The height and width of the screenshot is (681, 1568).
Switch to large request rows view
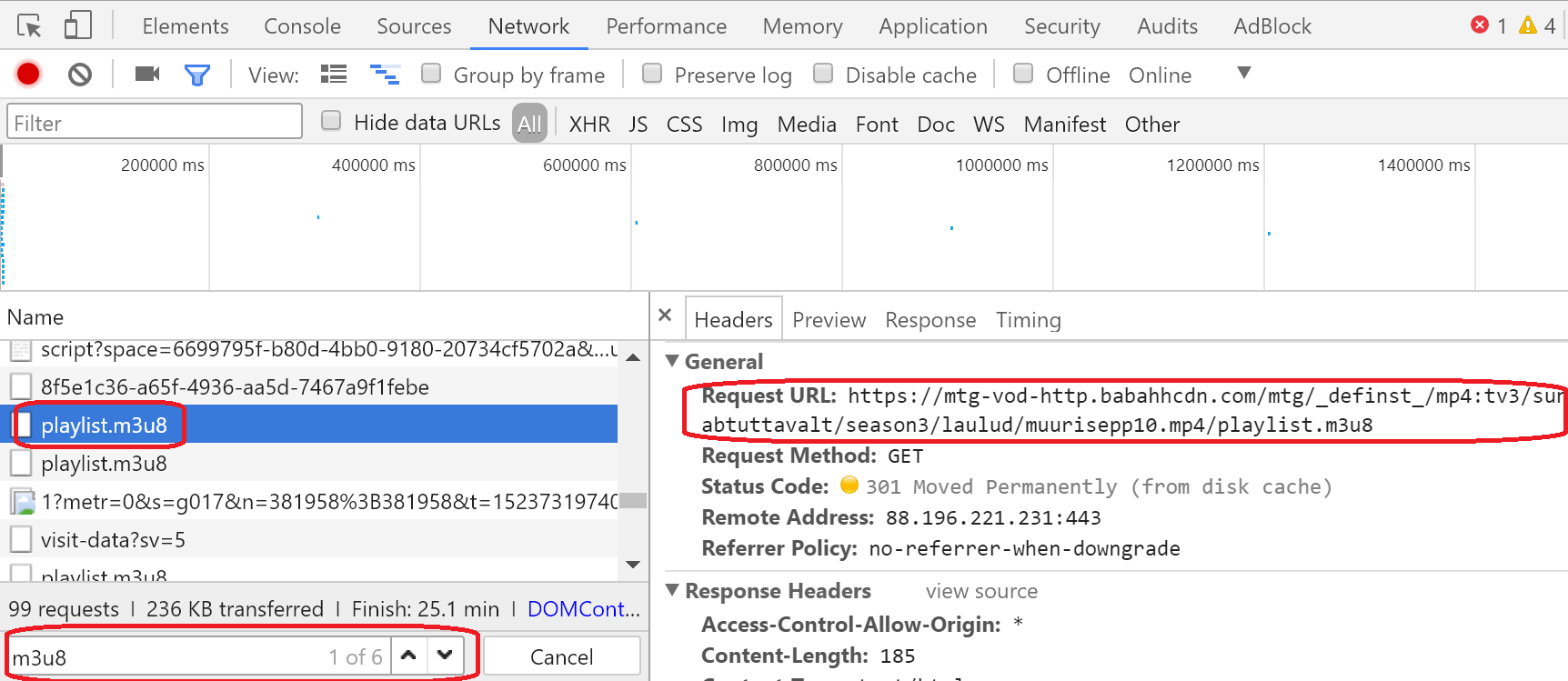point(334,74)
